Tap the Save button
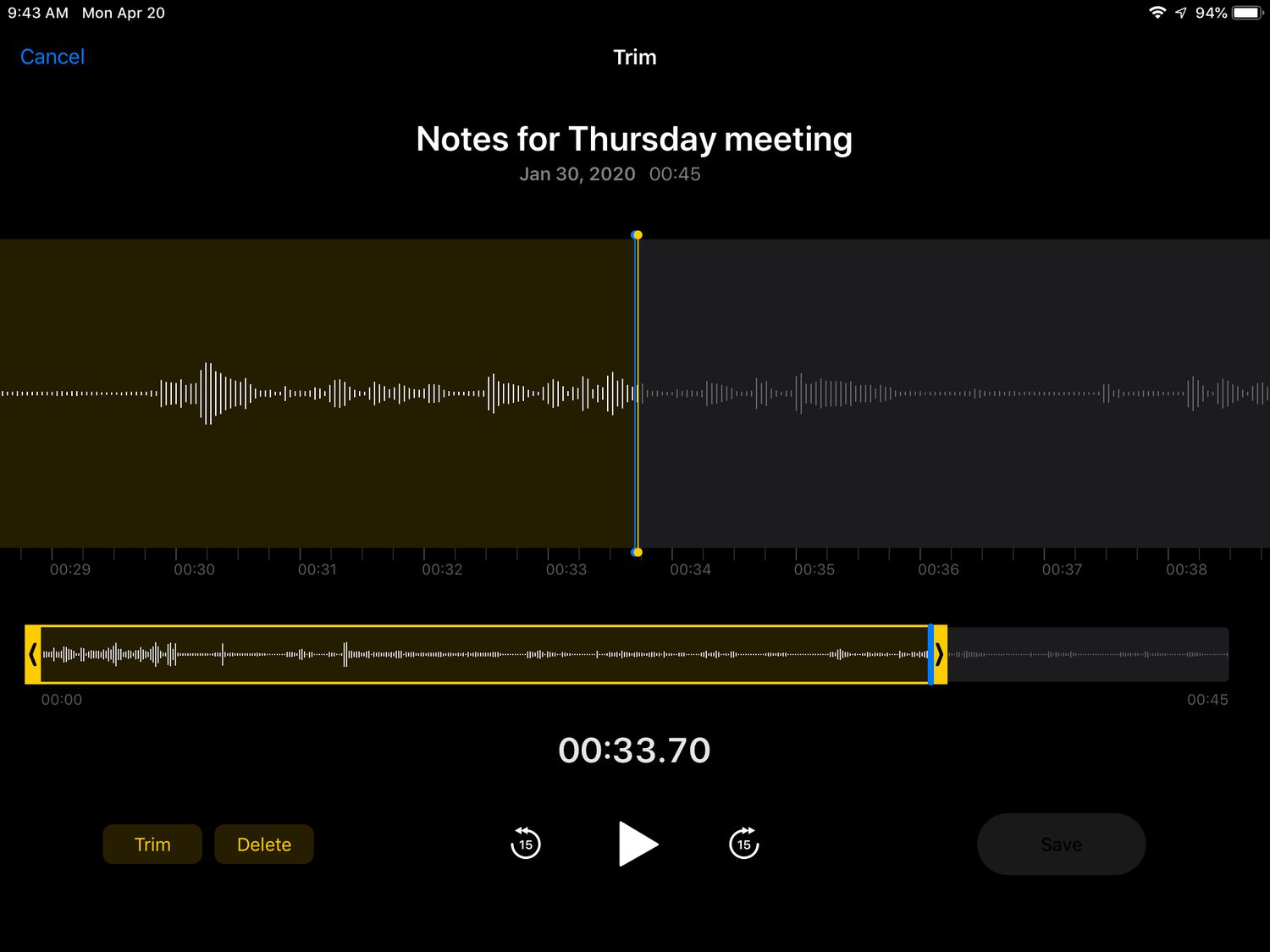Screen dimensions: 1270x952 [1061, 844]
